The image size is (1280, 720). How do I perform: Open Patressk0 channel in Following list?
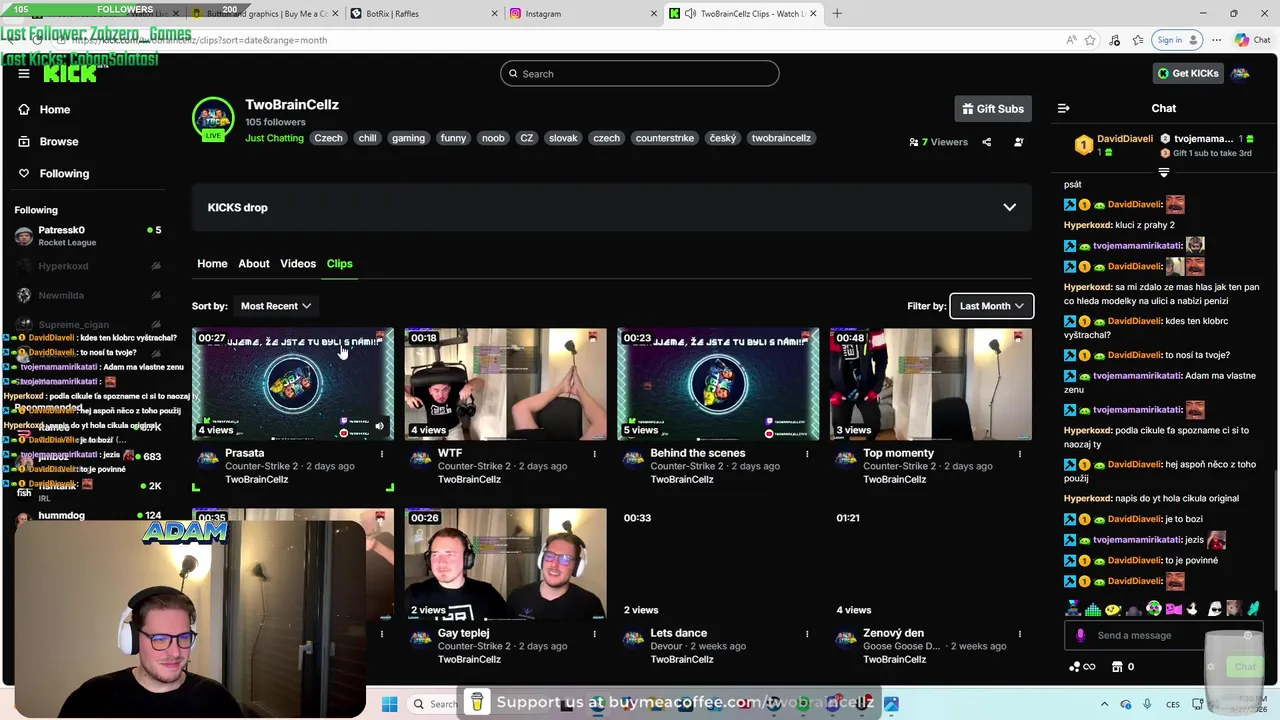[x=88, y=236]
